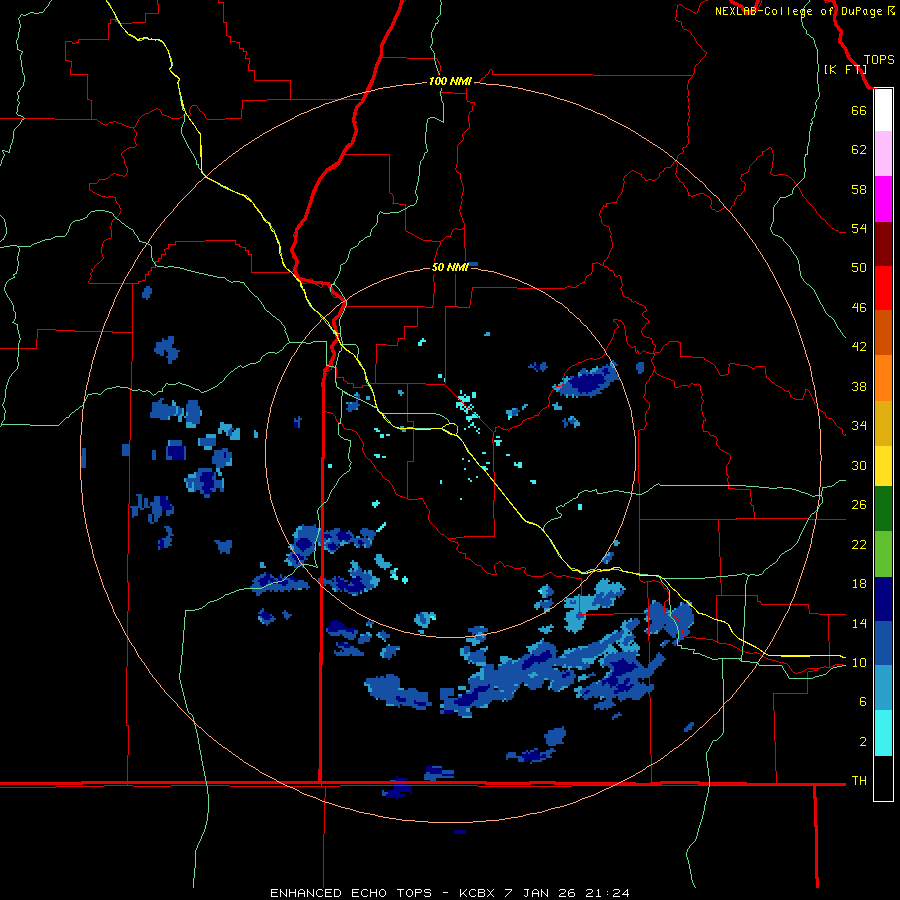Click the '38' legend value
The width and height of the screenshot is (900, 900).
pyautogui.click(x=859, y=386)
